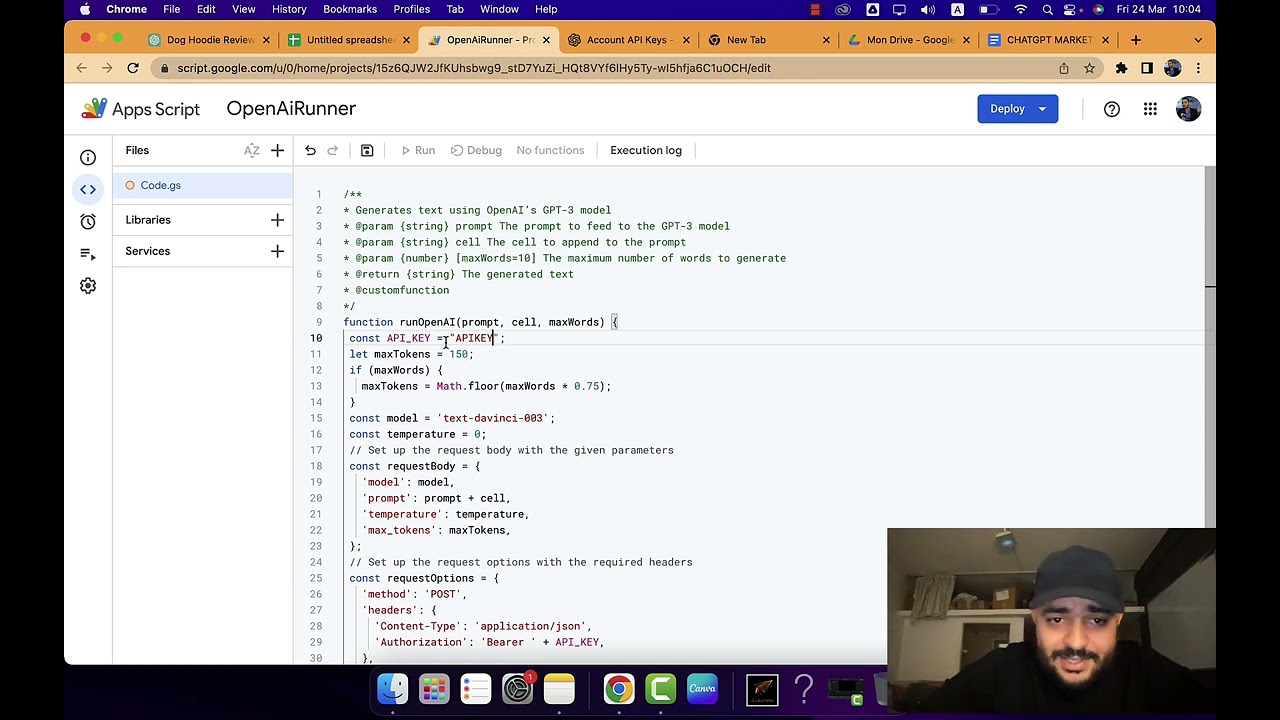Open Project Settings gear icon
The width and height of the screenshot is (1280, 720).
[88, 286]
